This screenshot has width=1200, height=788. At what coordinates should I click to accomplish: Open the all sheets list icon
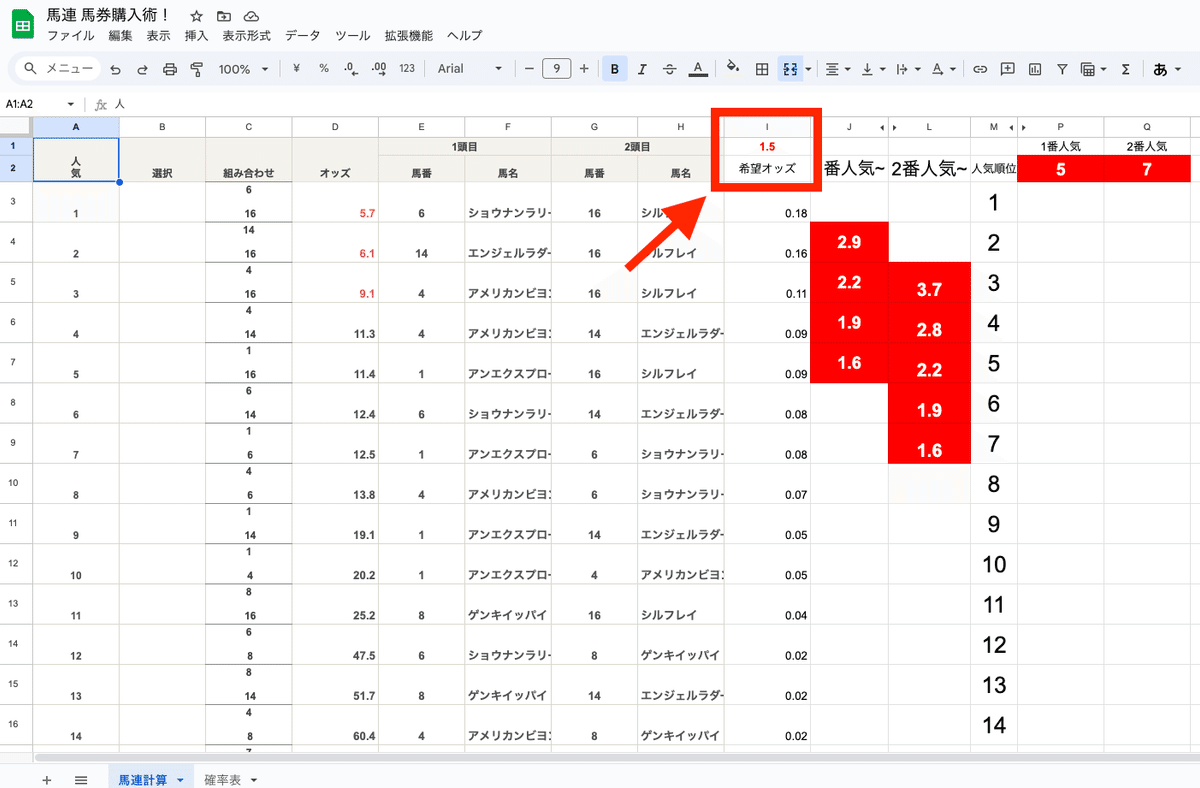click(x=81, y=779)
